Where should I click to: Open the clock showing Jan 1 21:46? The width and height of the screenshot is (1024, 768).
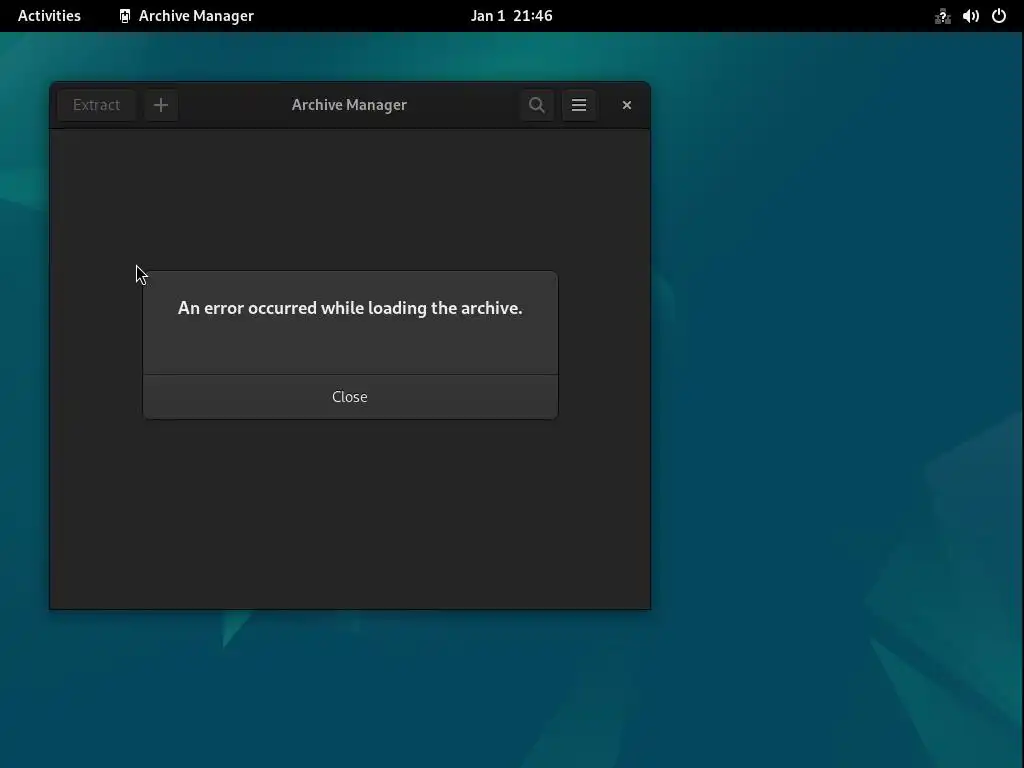(511, 16)
